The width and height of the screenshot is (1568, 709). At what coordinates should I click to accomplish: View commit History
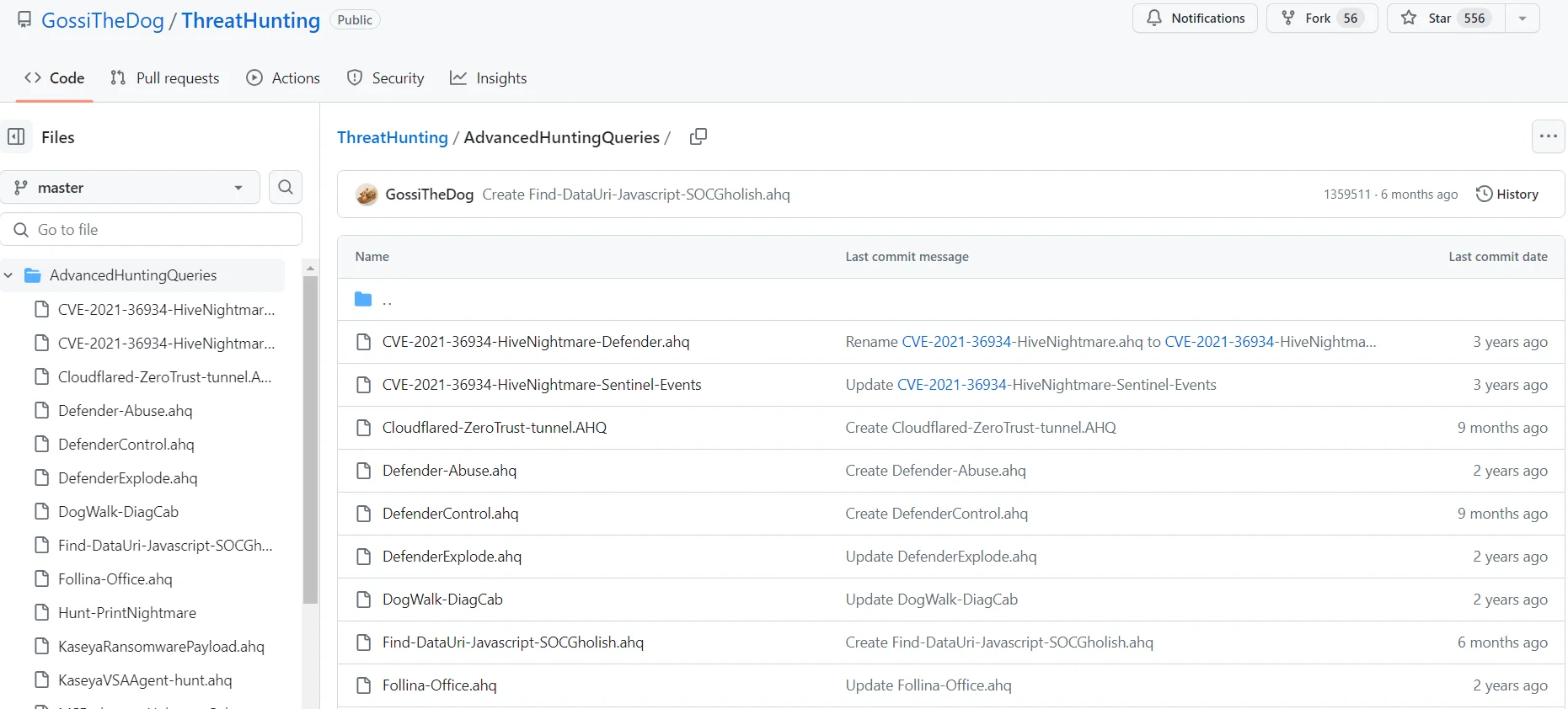1507,195
